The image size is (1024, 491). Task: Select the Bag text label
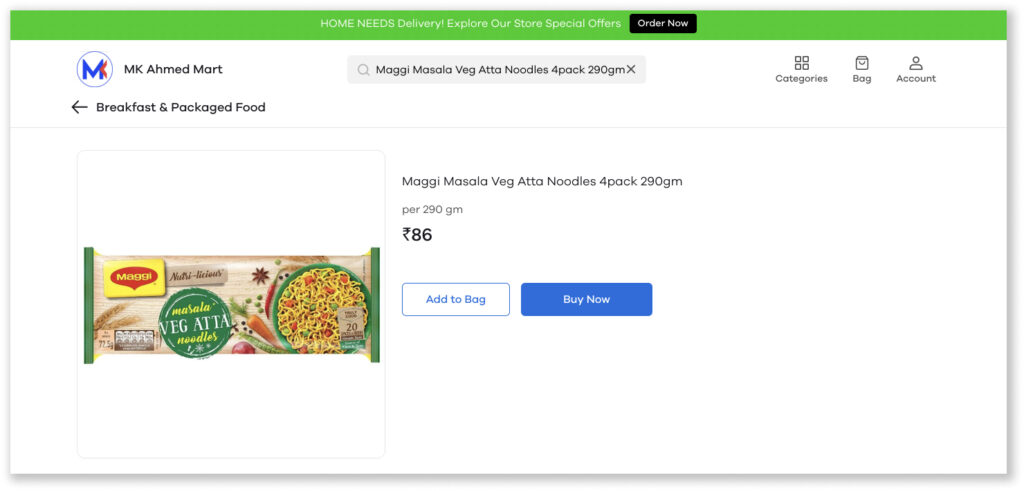[x=862, y=78]
